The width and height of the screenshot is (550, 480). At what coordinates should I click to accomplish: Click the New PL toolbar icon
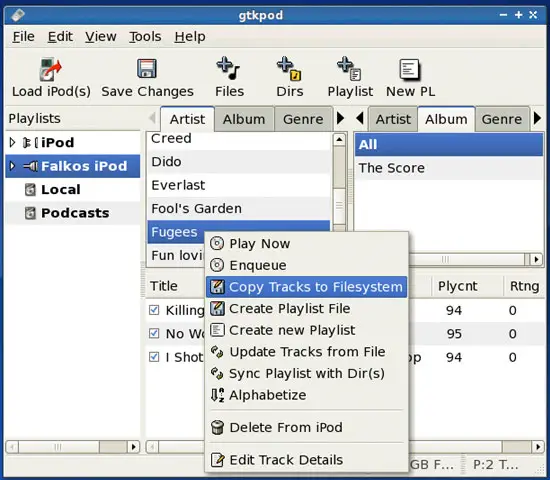pyautogui.click(x=409, y=69)
